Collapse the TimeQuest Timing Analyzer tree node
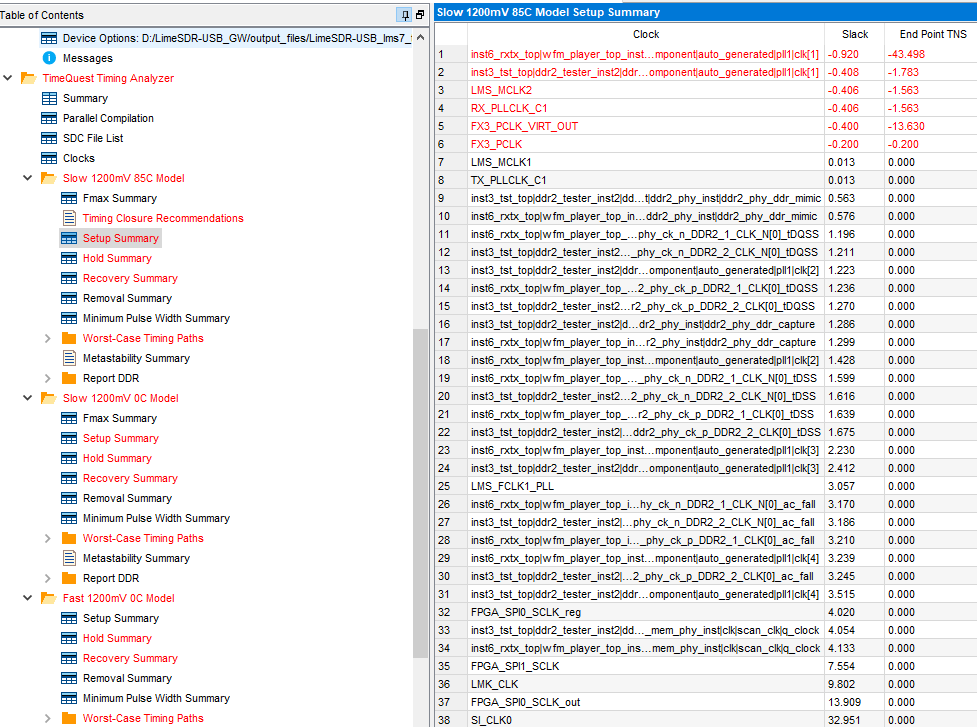Image resolution: width=977 pixels, height=727 pixels. pyautogui.click(x=8, y=78)
